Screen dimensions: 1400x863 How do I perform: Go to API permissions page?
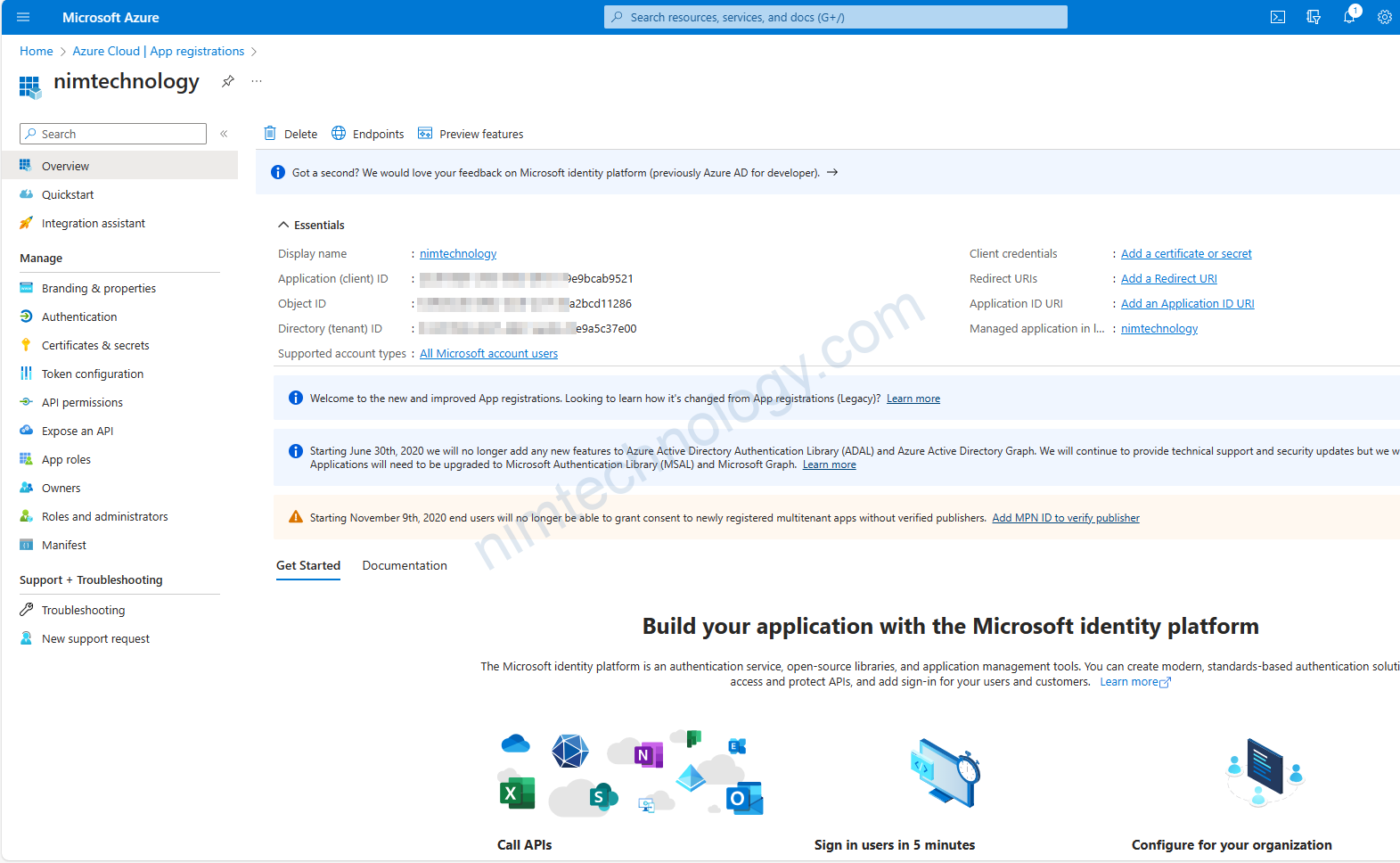click(x=82, y=402)
